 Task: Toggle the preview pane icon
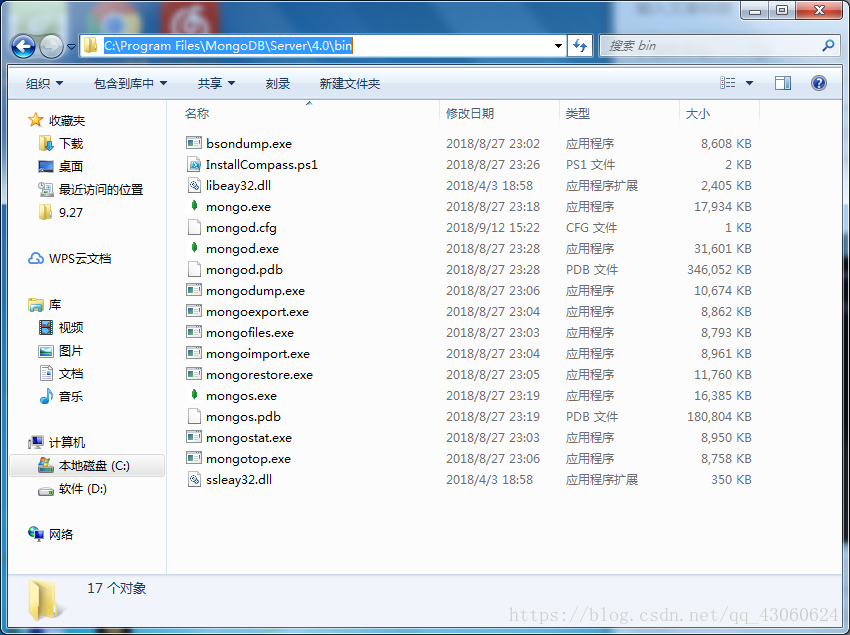(x=783, y=83)
